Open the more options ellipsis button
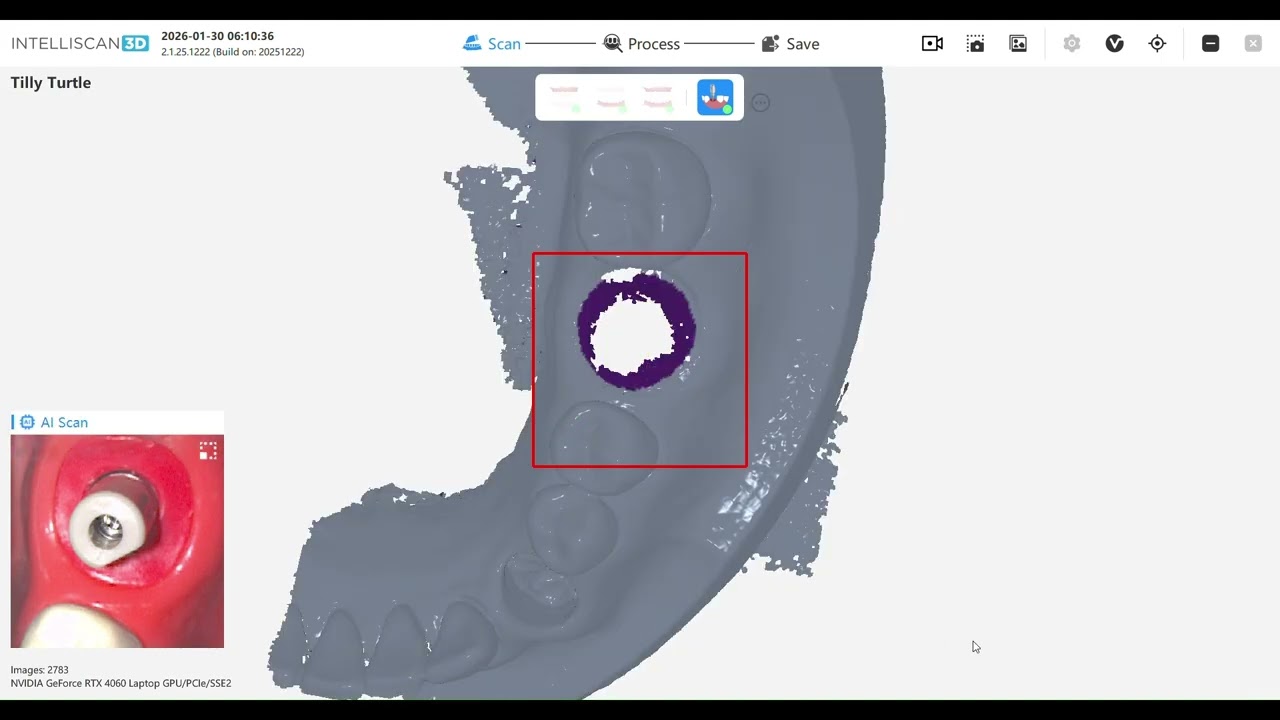1280x720 pixels. 761,103
